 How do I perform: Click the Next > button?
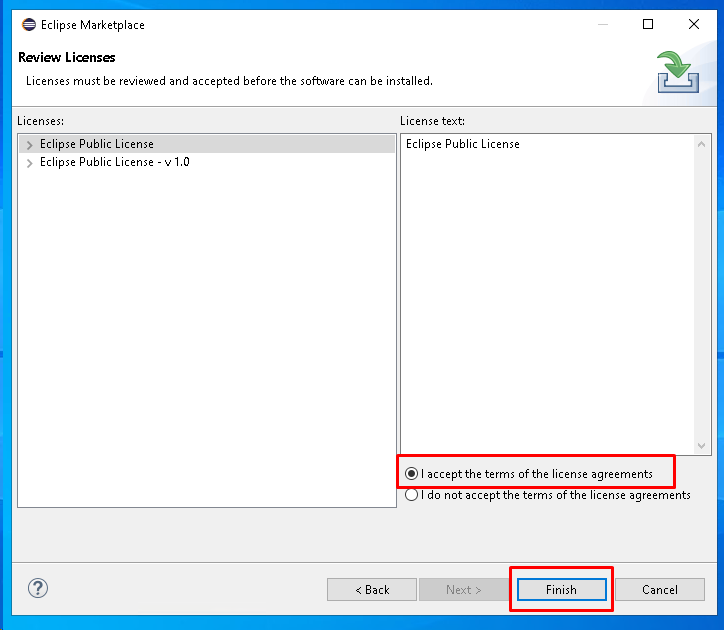(464, 590)
